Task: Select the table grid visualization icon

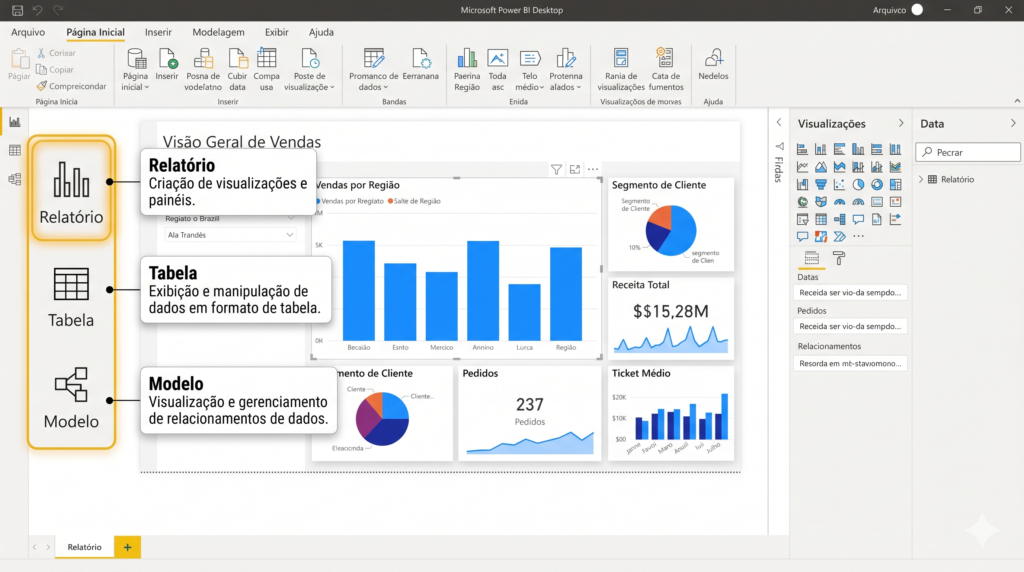Action: point(821,219)
